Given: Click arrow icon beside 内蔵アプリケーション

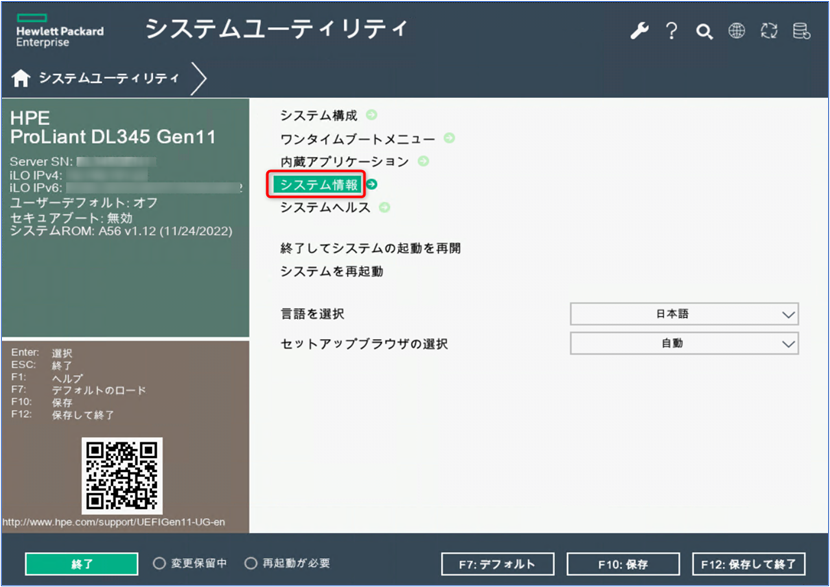Looking at the screenshot, I should coord(423,160).
